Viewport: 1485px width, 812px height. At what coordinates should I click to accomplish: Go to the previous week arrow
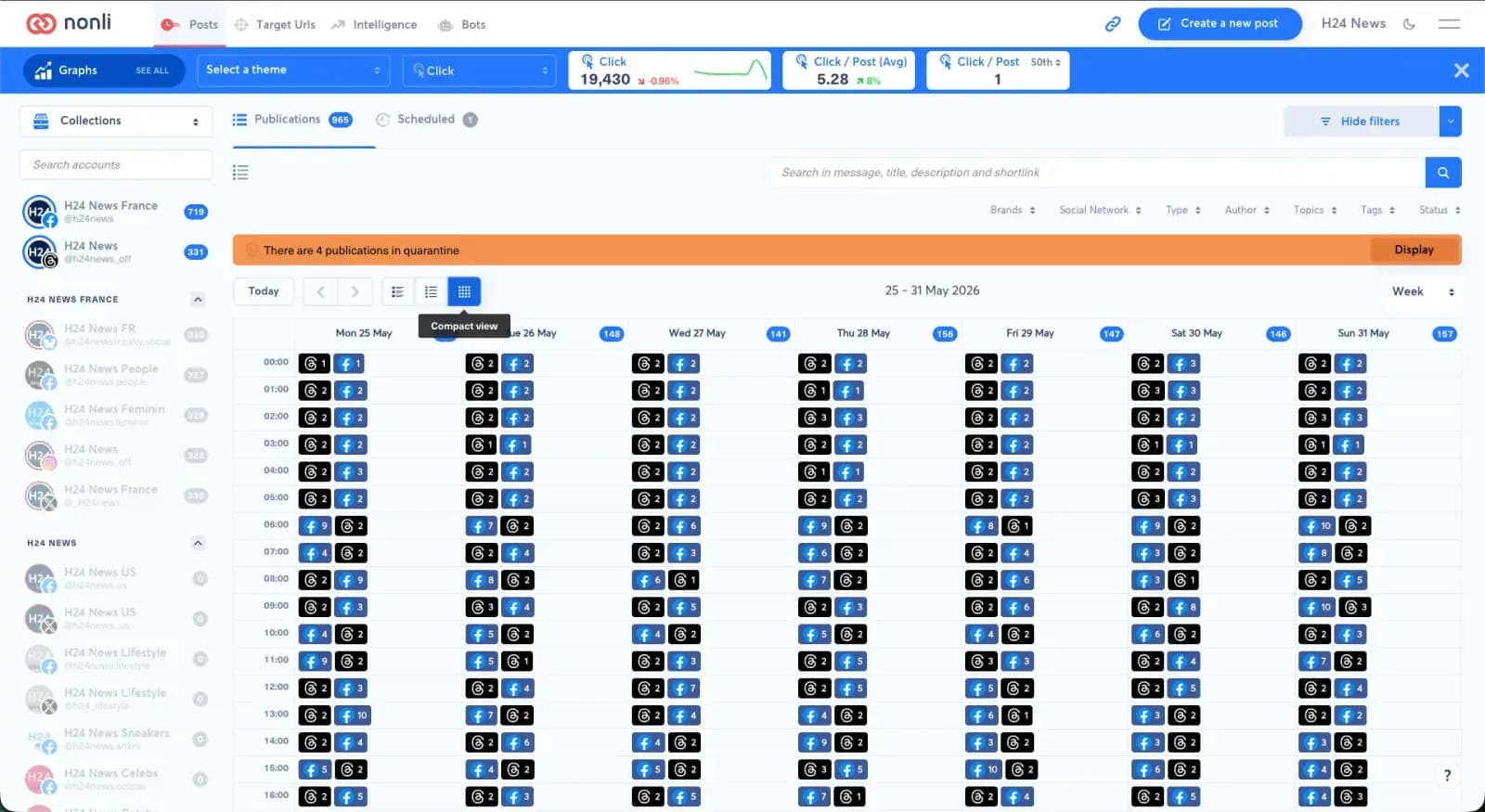[x=321, y=291]
